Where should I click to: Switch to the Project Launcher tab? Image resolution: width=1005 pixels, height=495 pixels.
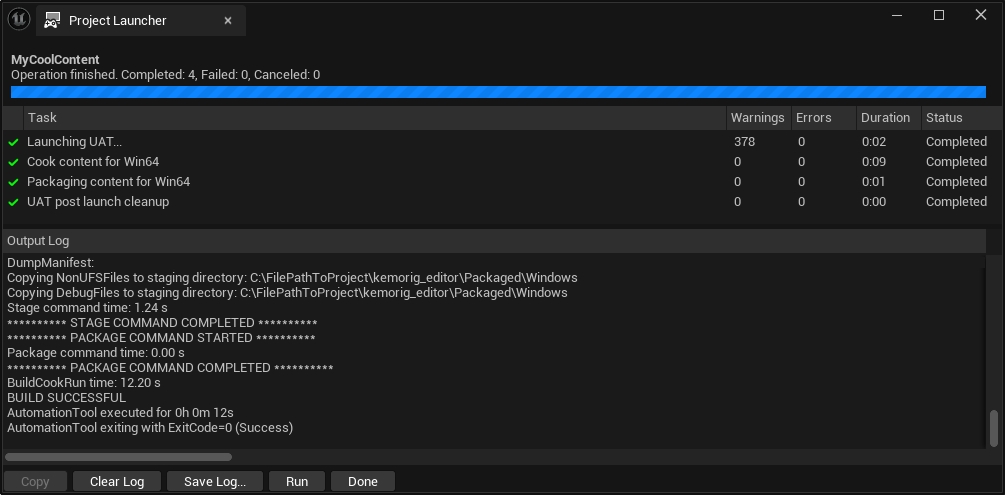(x=118, y=21)
